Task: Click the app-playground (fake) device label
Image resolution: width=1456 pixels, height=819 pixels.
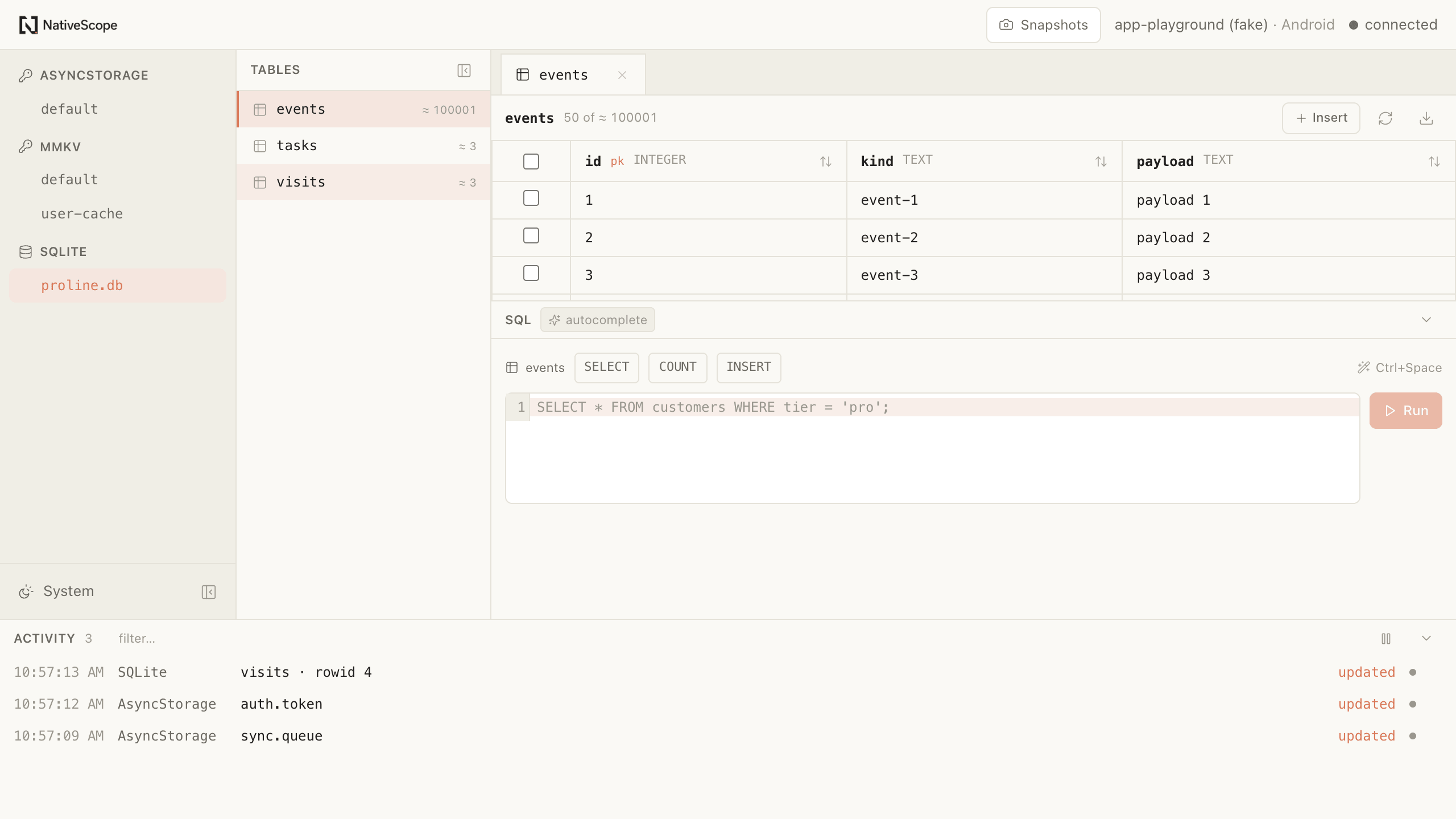Action: tap(1191, 25)
